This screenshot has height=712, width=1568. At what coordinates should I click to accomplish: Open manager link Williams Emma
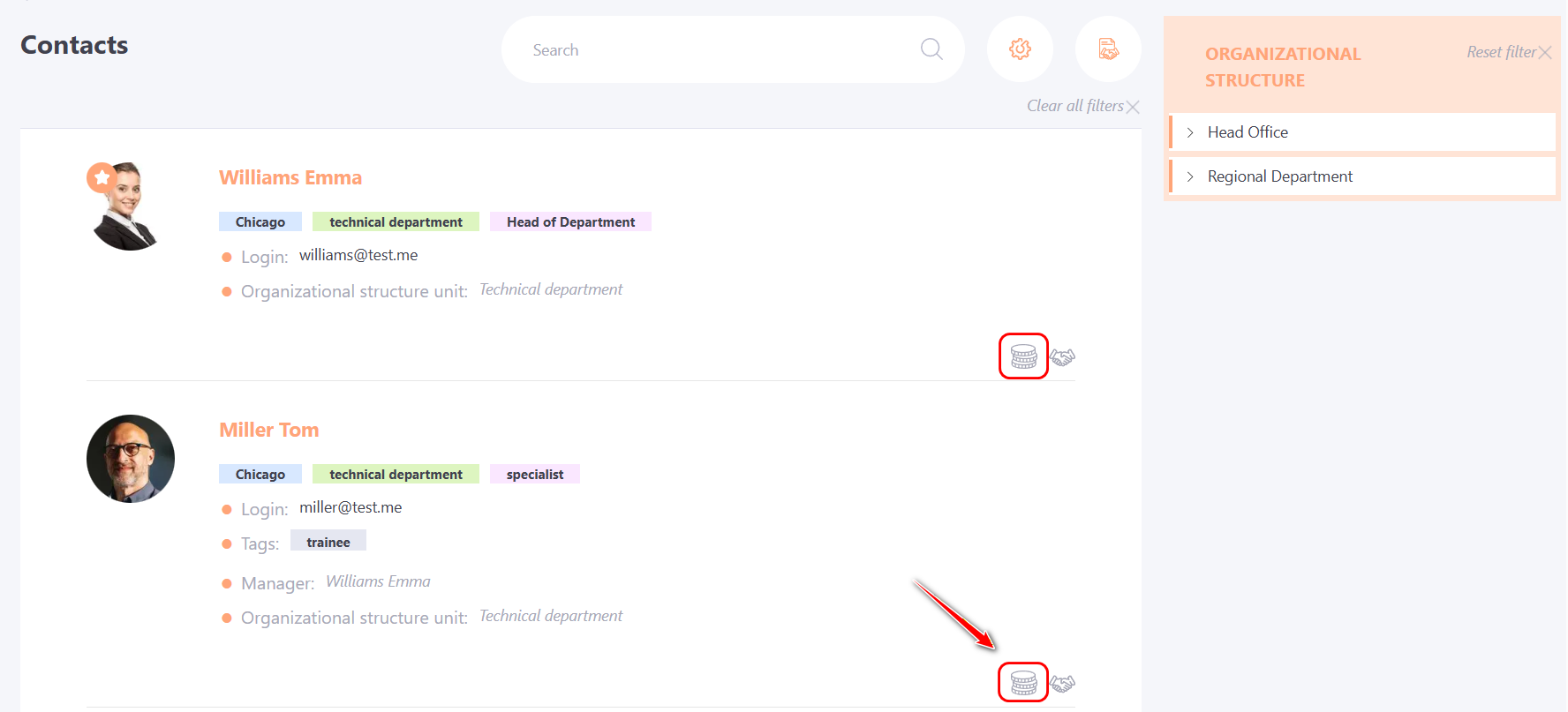click(x=378, y=581)
